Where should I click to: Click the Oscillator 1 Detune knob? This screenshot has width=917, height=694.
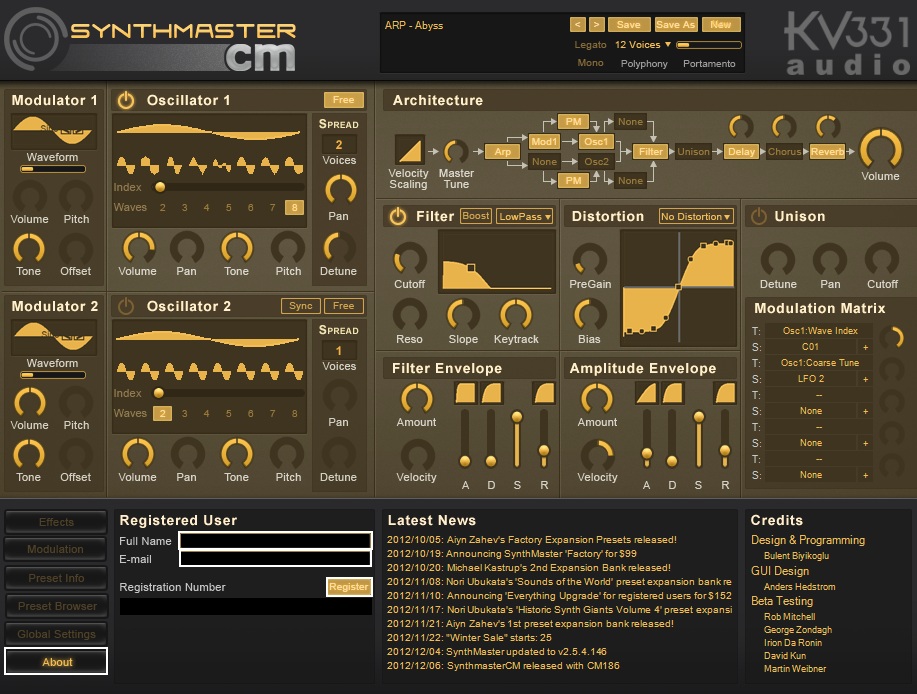339,247
